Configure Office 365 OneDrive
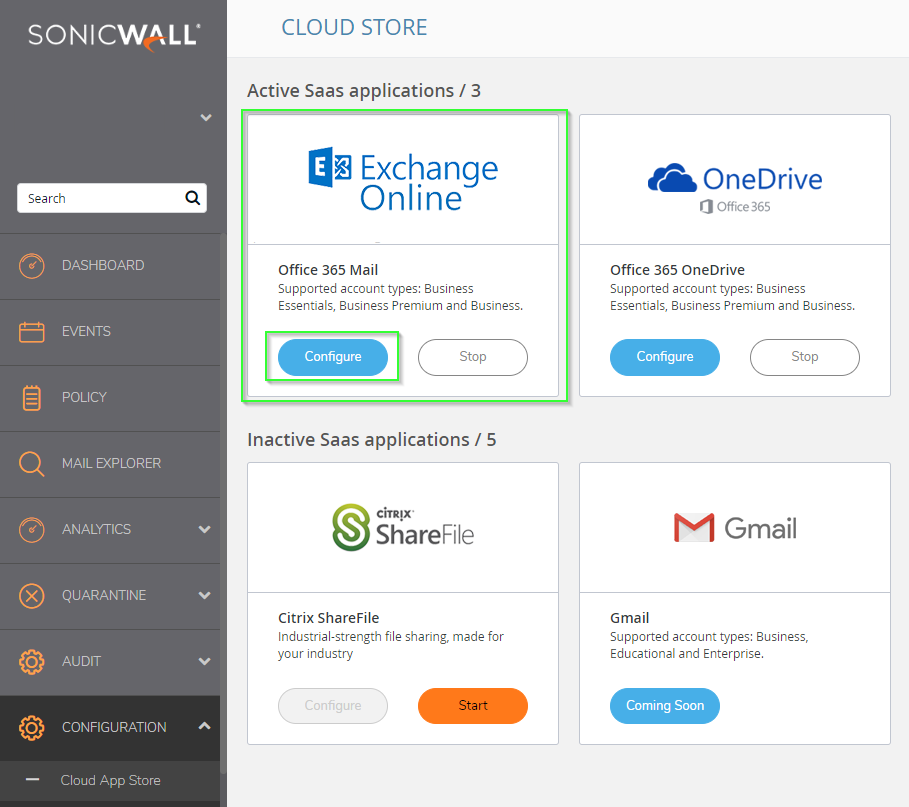The height and width of the screenshot is (807, 909). (x=664, y=357)
